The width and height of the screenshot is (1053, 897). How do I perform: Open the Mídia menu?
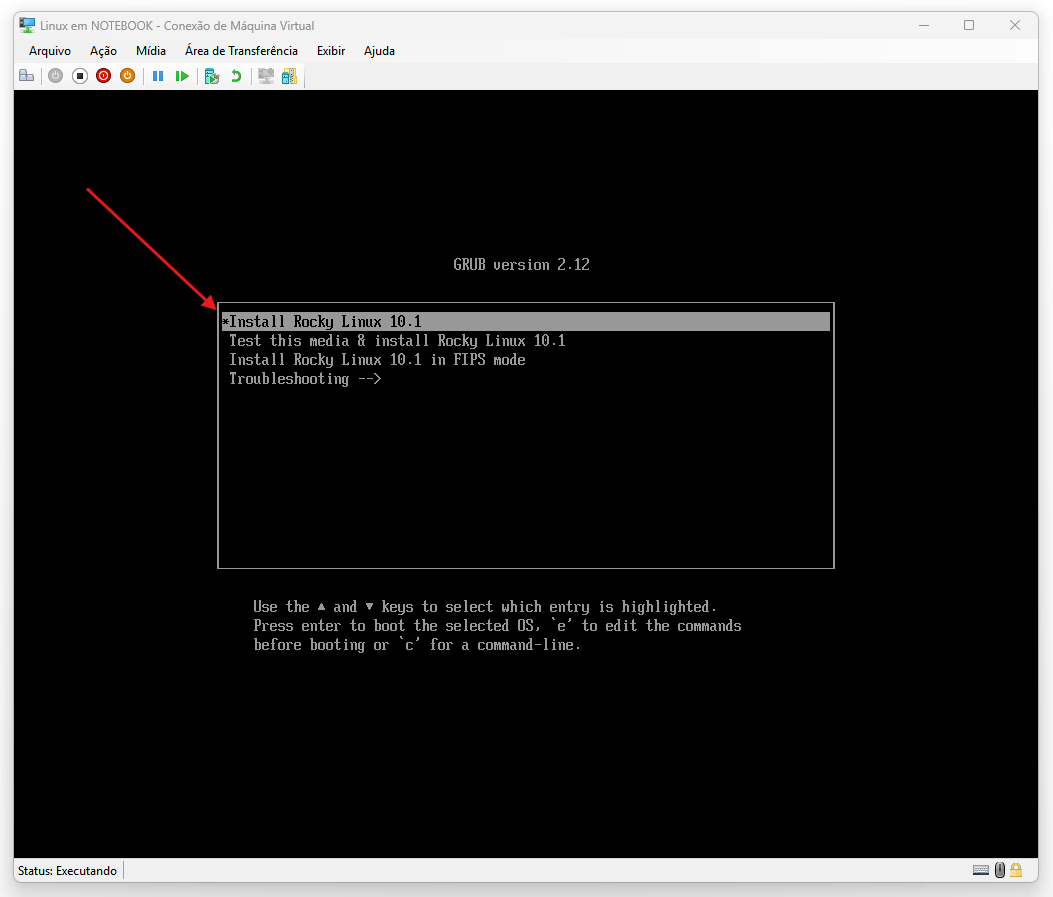(151, 51)
